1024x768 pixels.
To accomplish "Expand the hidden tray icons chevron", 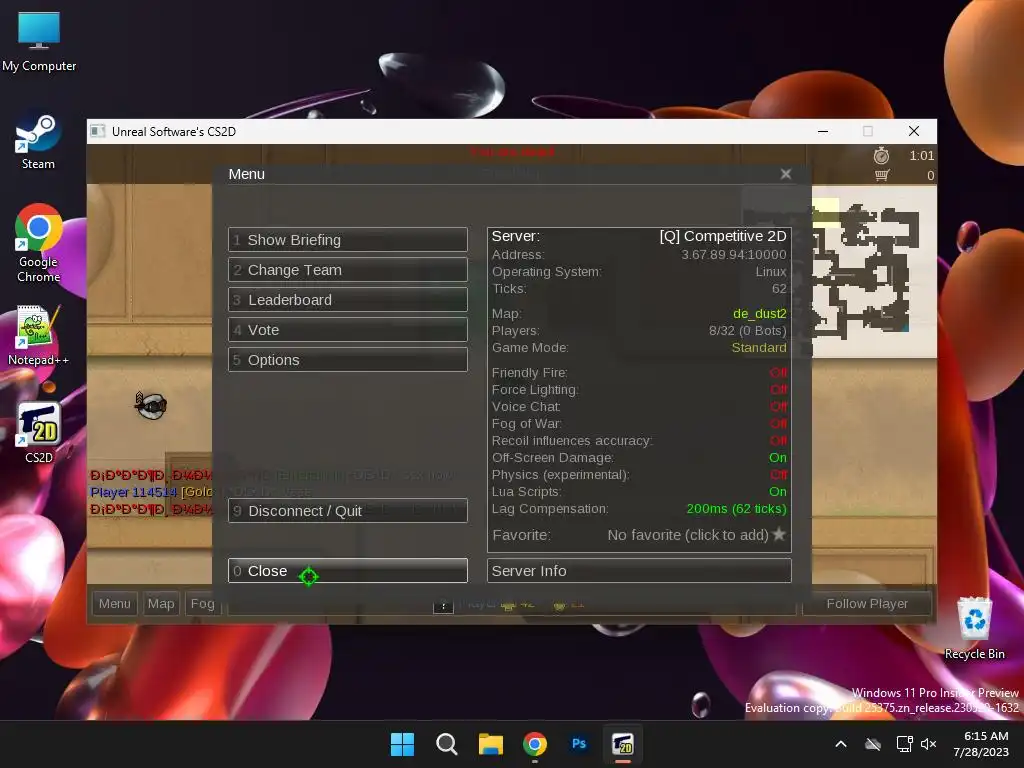I will pos(841,744).
